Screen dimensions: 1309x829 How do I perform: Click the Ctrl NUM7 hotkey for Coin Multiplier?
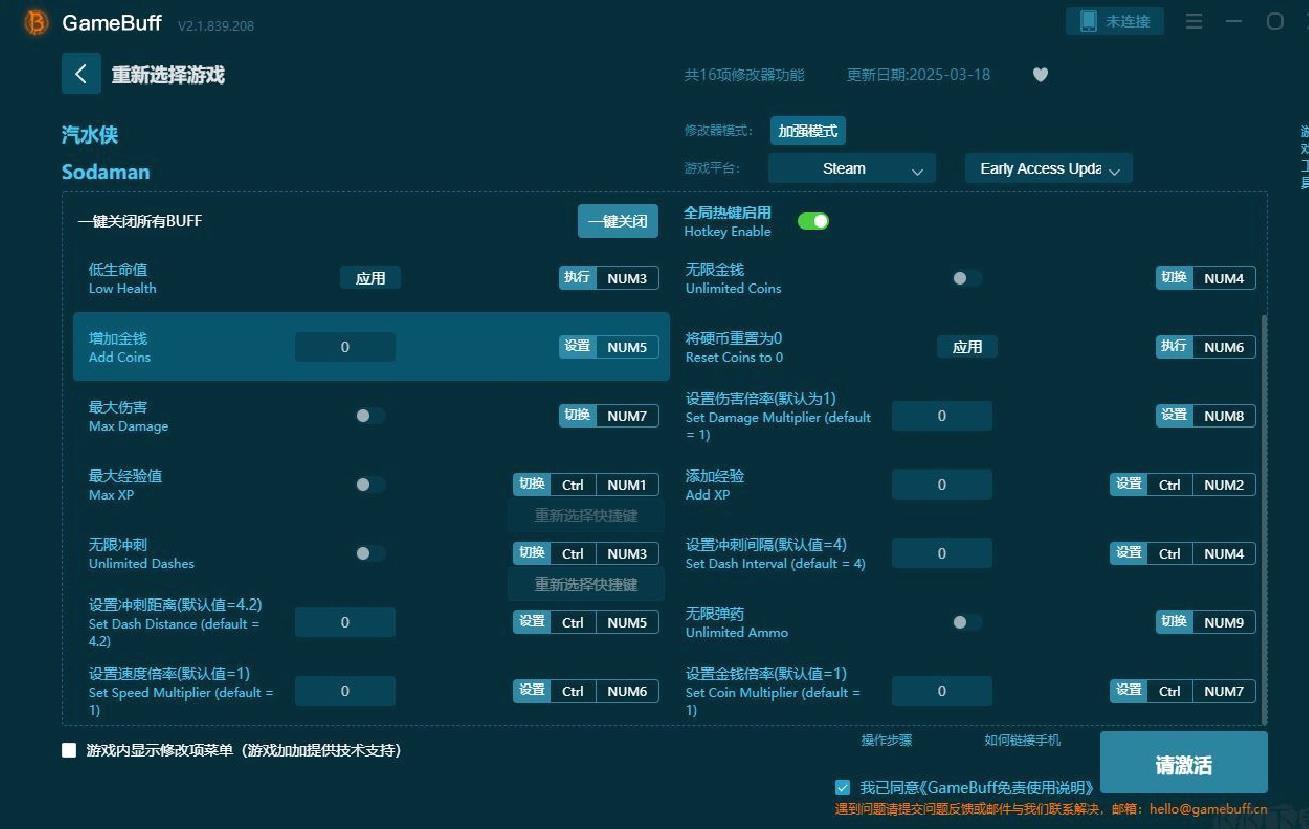coord(1201,692)
